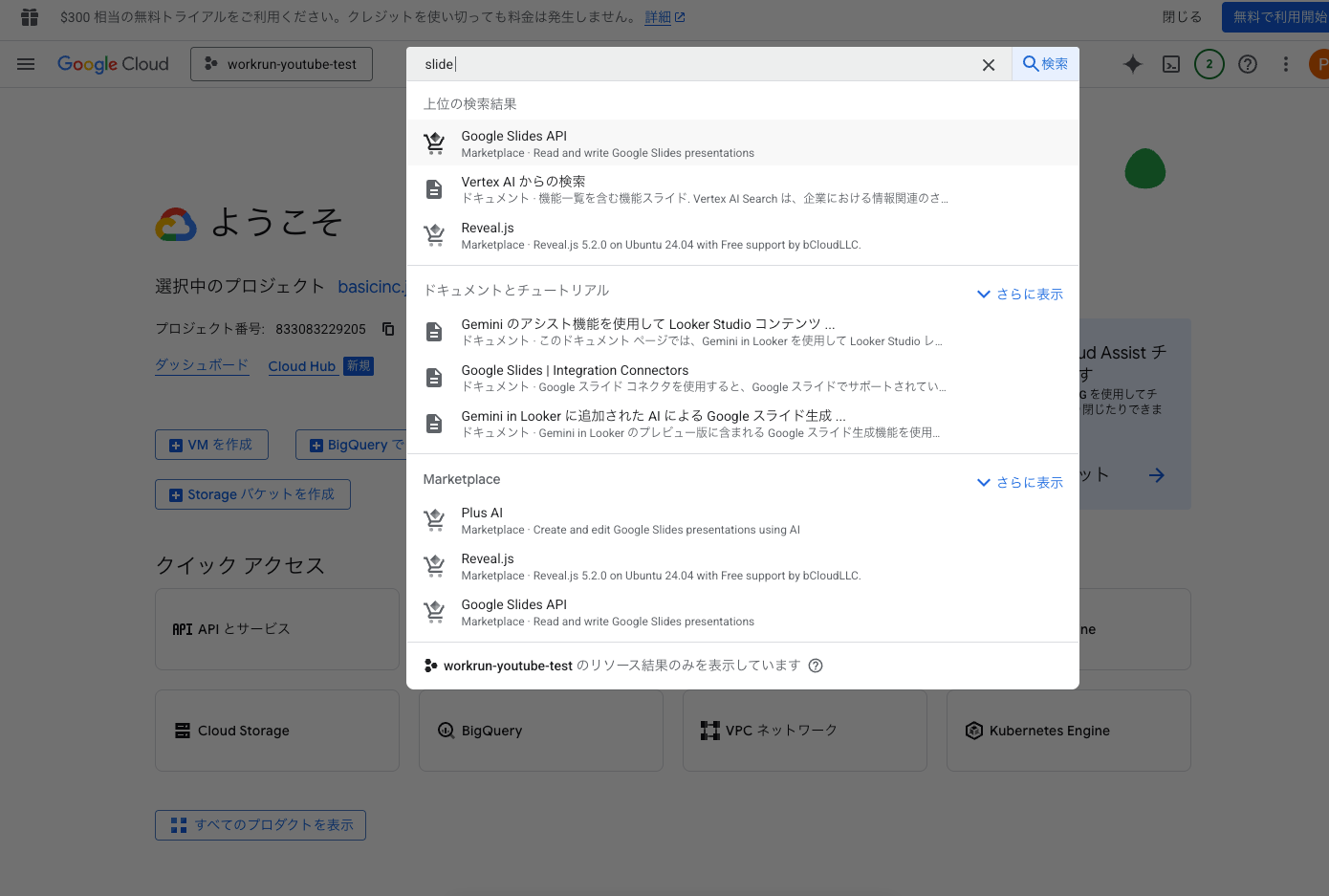This screenshot has width=1329, height=896.
Task: Click the help icon beside resource scope note
Action: (x=816, y=666)
